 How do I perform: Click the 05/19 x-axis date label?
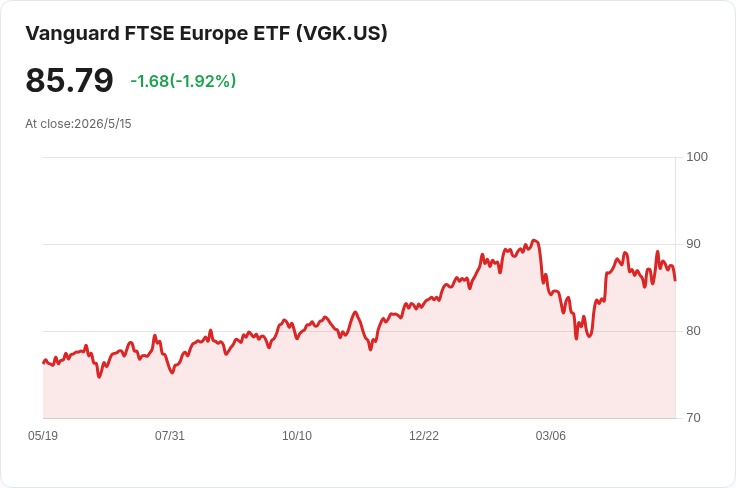[43, 436]
